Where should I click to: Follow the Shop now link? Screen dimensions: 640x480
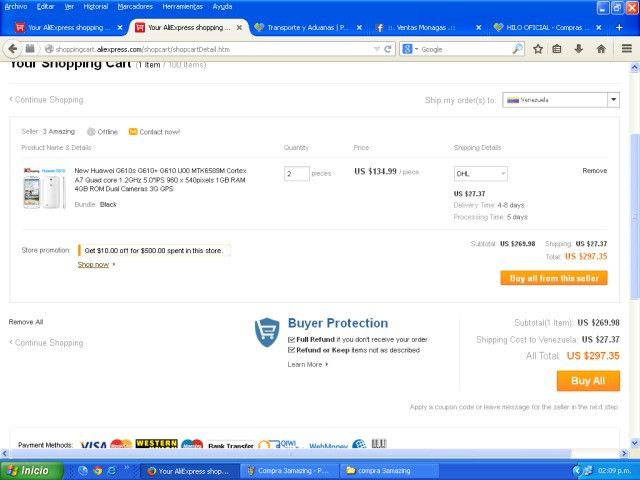[x=93, y=264]
